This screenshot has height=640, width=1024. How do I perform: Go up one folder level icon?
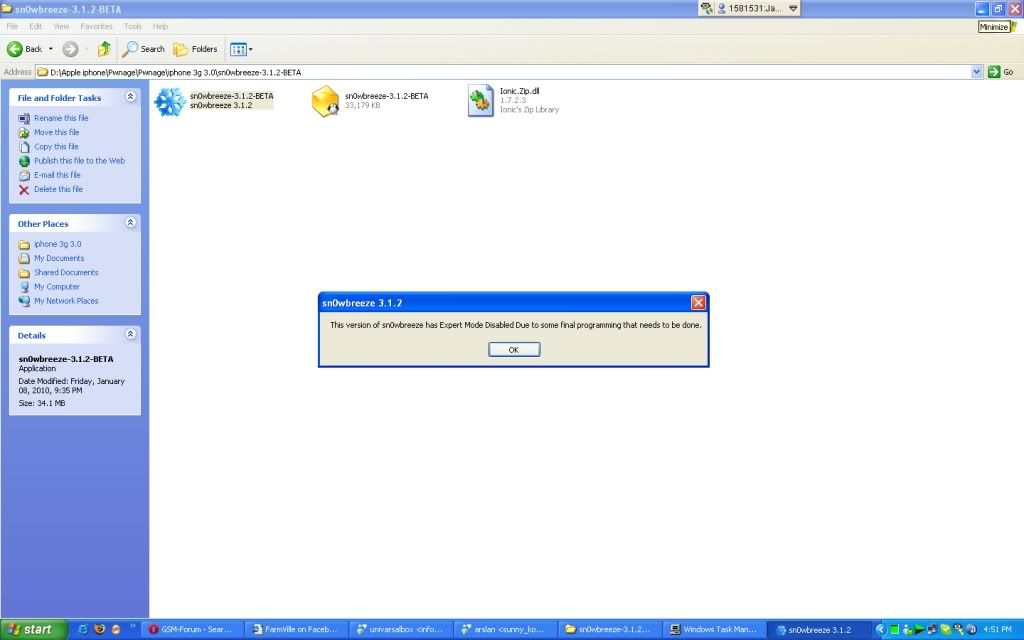(x=104, y=49)
